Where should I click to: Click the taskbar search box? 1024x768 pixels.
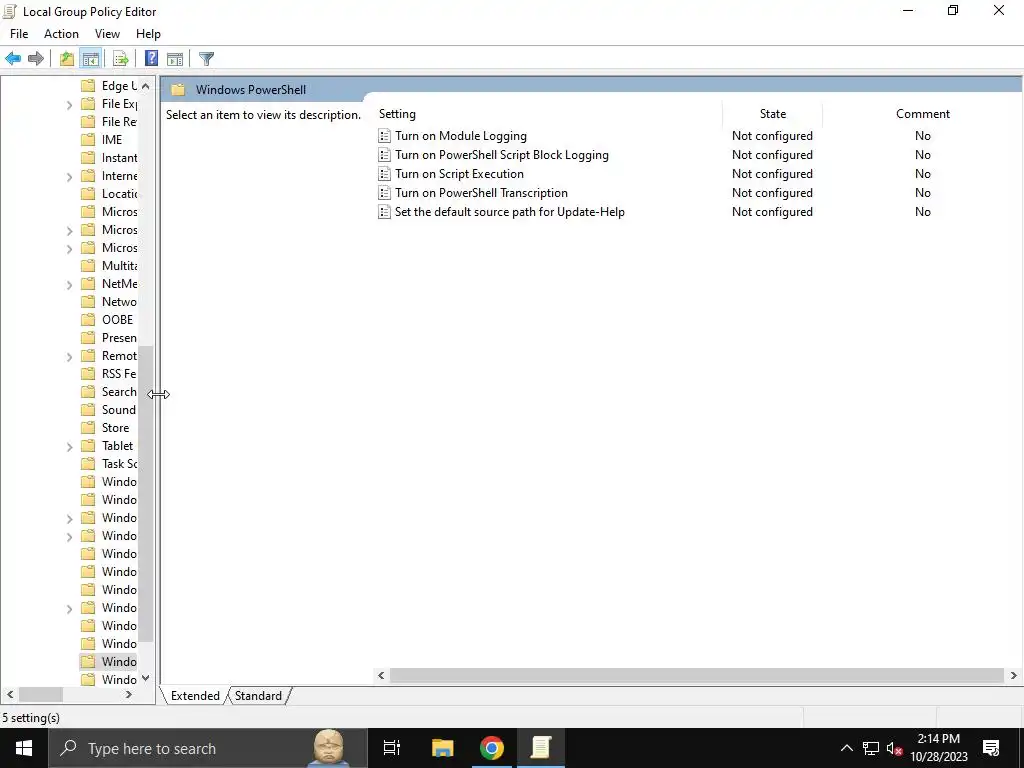point(208,748)
